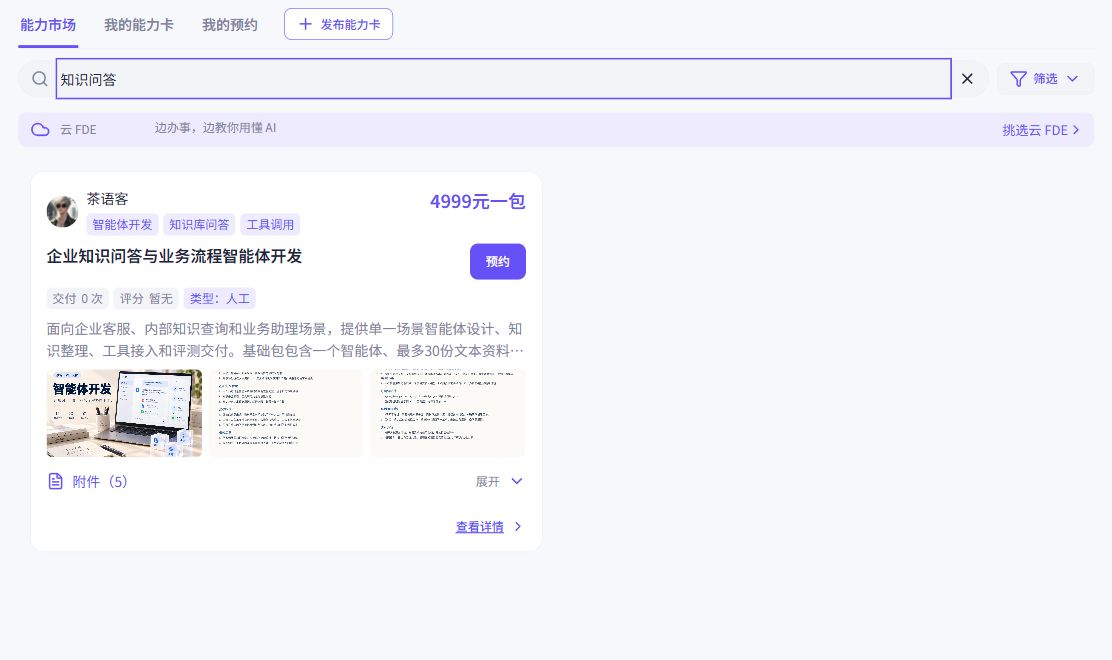Switch to 我的预约 tab
The height and width of the screenshot is (660, 1112).
pos(229,25)
